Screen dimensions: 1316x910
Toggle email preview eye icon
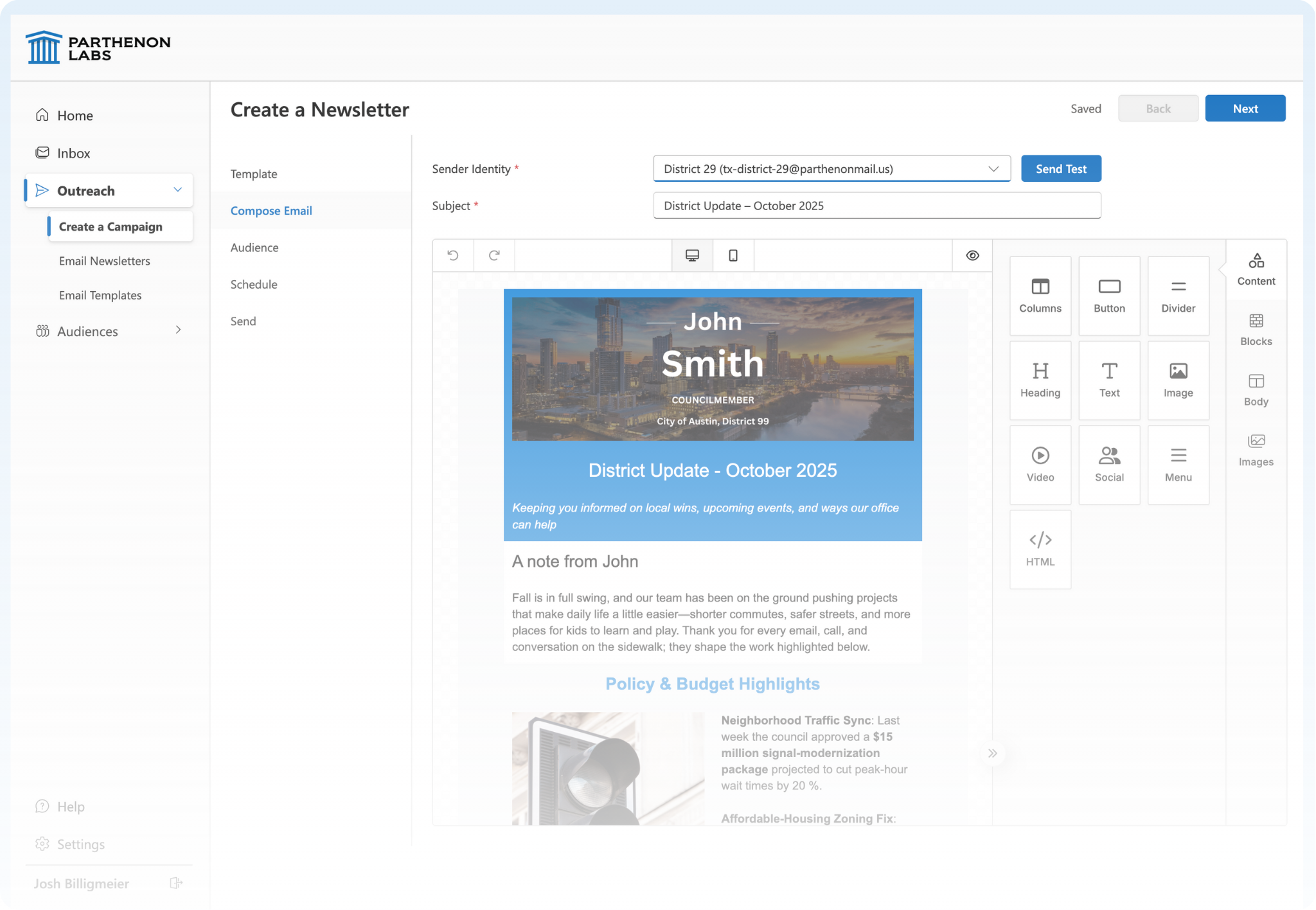point(972,255)
